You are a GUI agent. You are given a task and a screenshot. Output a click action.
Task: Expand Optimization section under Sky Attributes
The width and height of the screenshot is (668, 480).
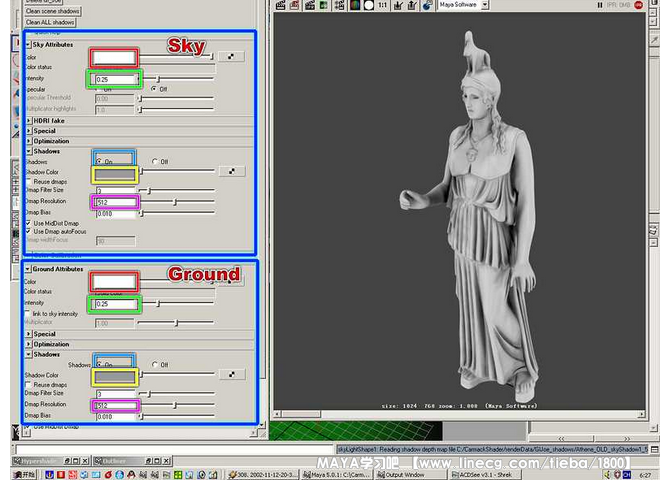click(x=29, y=141)
